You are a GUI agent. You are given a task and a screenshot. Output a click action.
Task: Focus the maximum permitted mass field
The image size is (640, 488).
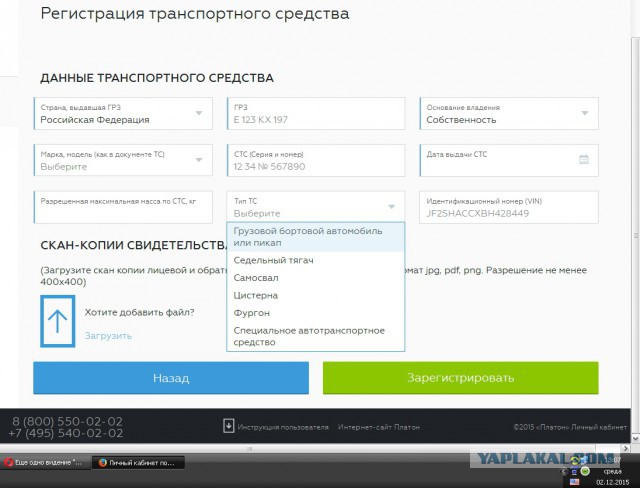point(123,207)
